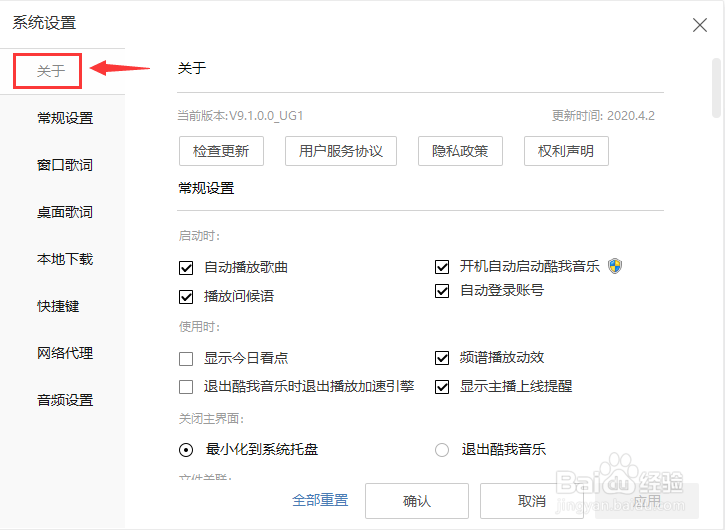Toggle 播放问候语 checkbox

pos(186,296)
